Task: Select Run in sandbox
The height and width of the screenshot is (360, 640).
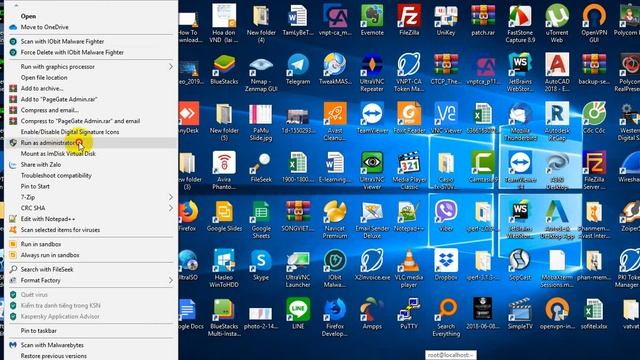Action: (91, 244)
